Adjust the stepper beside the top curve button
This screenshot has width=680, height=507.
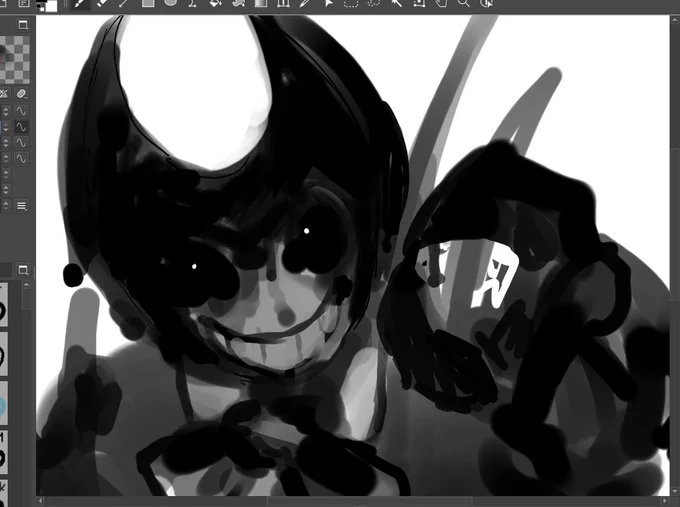coord(6,111)
